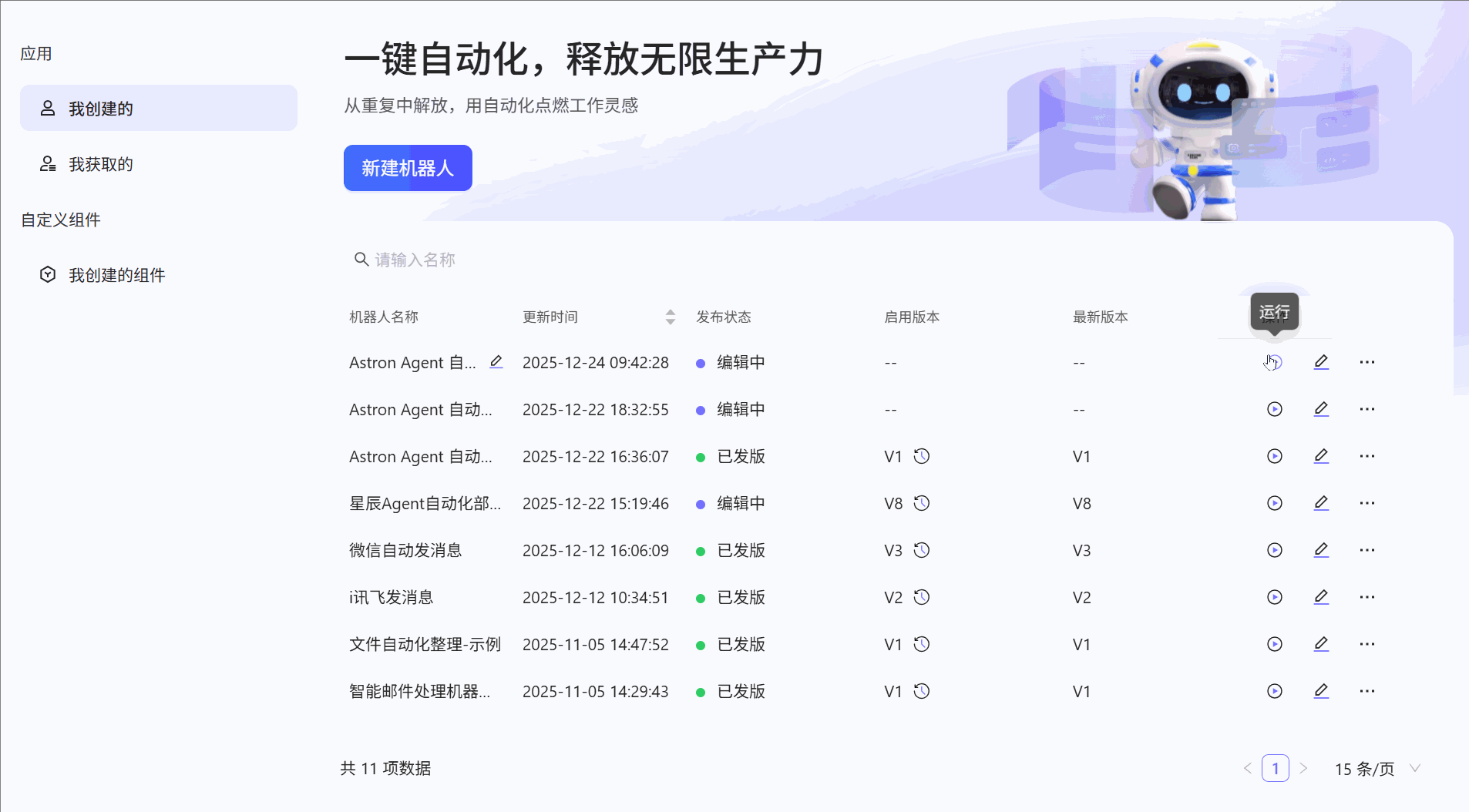The height and width of the screenshot is (812, 1469).
Task: Open 我获取的 sidebar section
Action: (159, 164)
